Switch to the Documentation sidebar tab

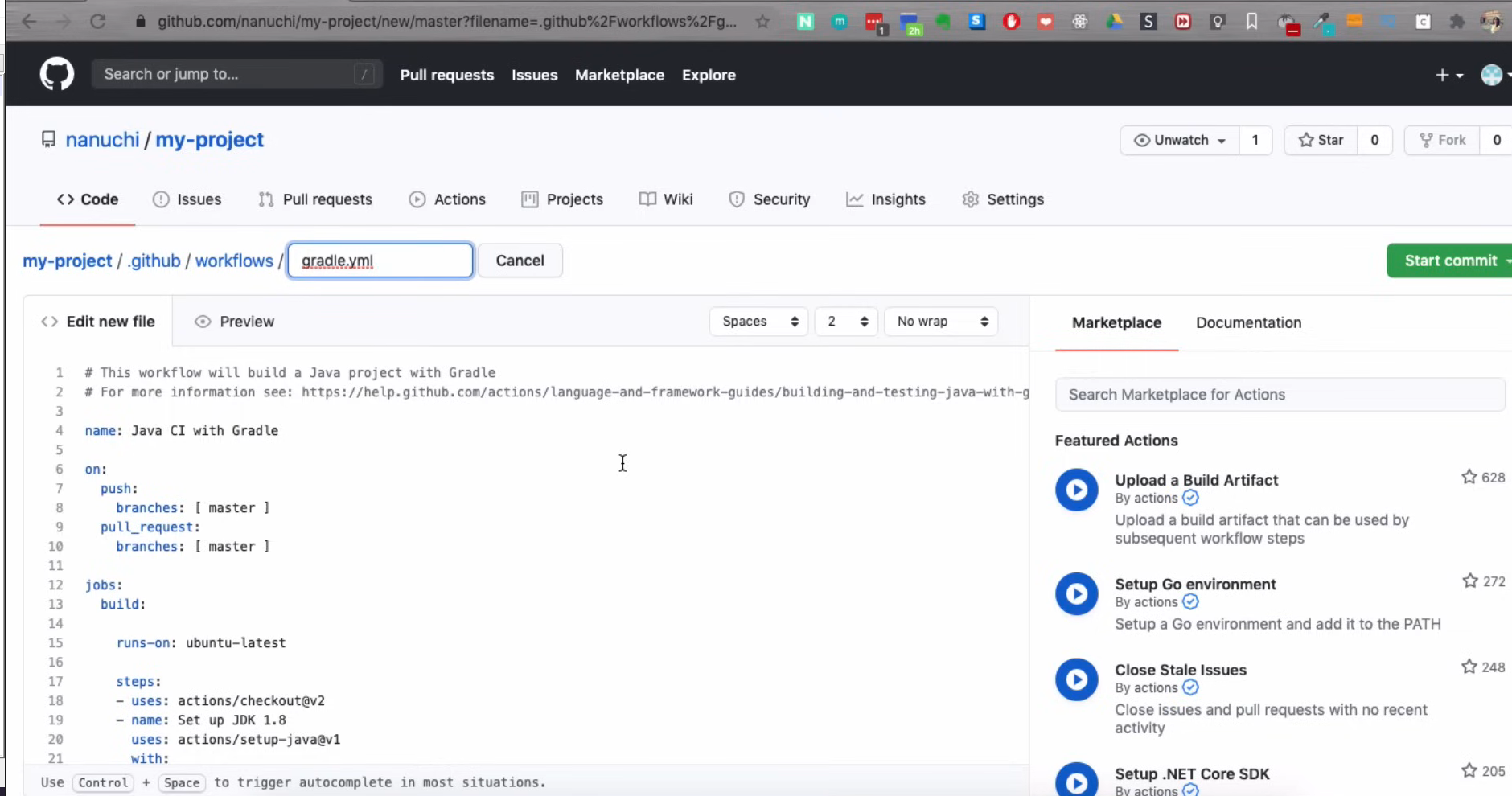pos(1248,322)
